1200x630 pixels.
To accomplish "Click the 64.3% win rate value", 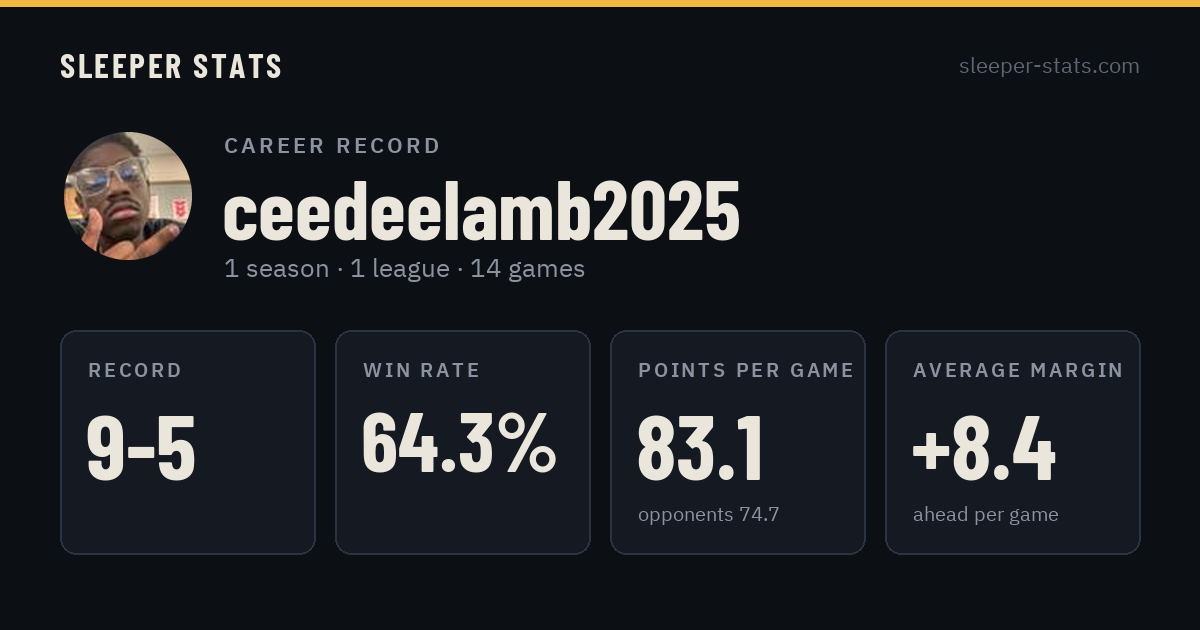I will pos(459,442).
